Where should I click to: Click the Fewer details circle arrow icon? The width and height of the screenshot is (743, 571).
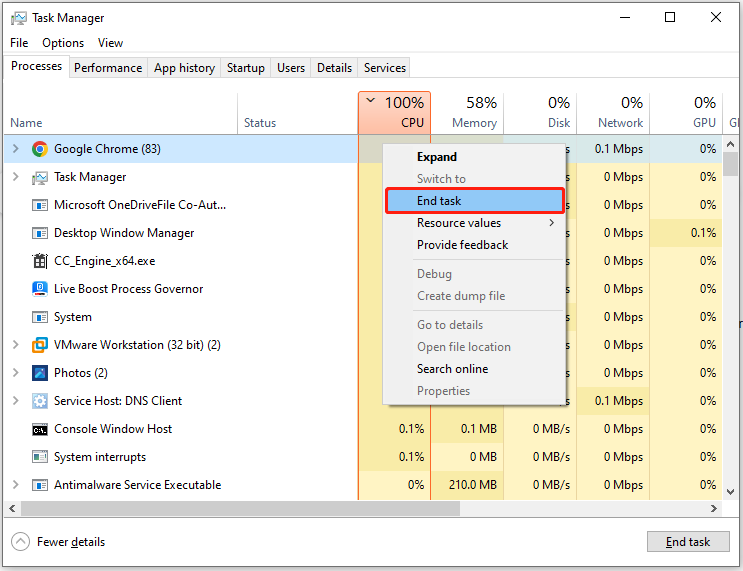click(20, 542)
